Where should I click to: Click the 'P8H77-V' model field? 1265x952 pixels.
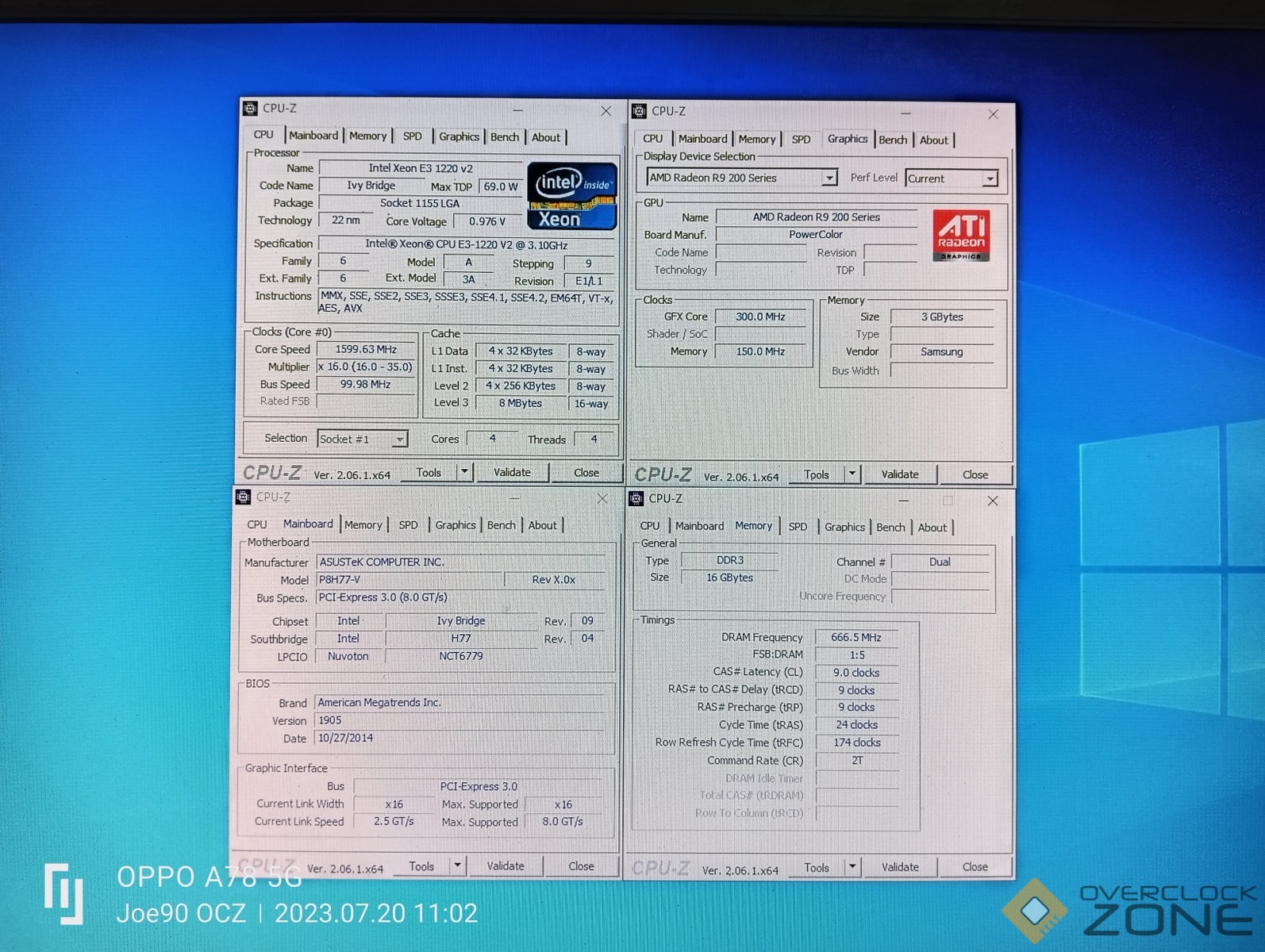point(409,580)
